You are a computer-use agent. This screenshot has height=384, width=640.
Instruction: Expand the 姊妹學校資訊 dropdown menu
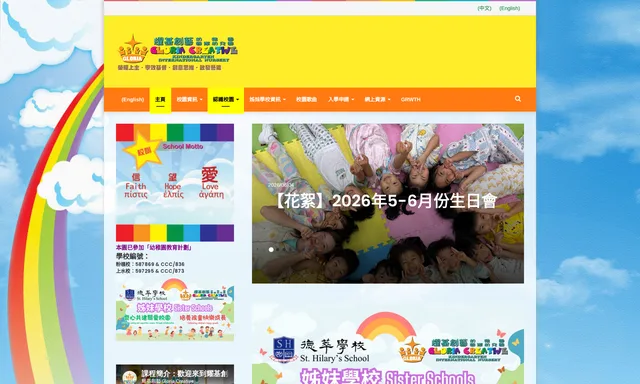(267, 99)
